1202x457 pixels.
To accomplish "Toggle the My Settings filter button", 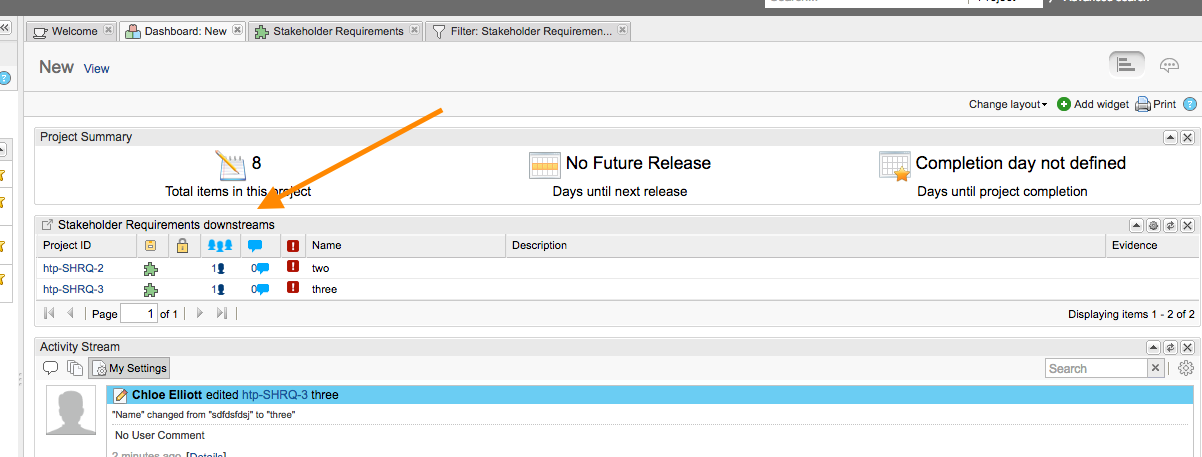I will pos(130,368).
